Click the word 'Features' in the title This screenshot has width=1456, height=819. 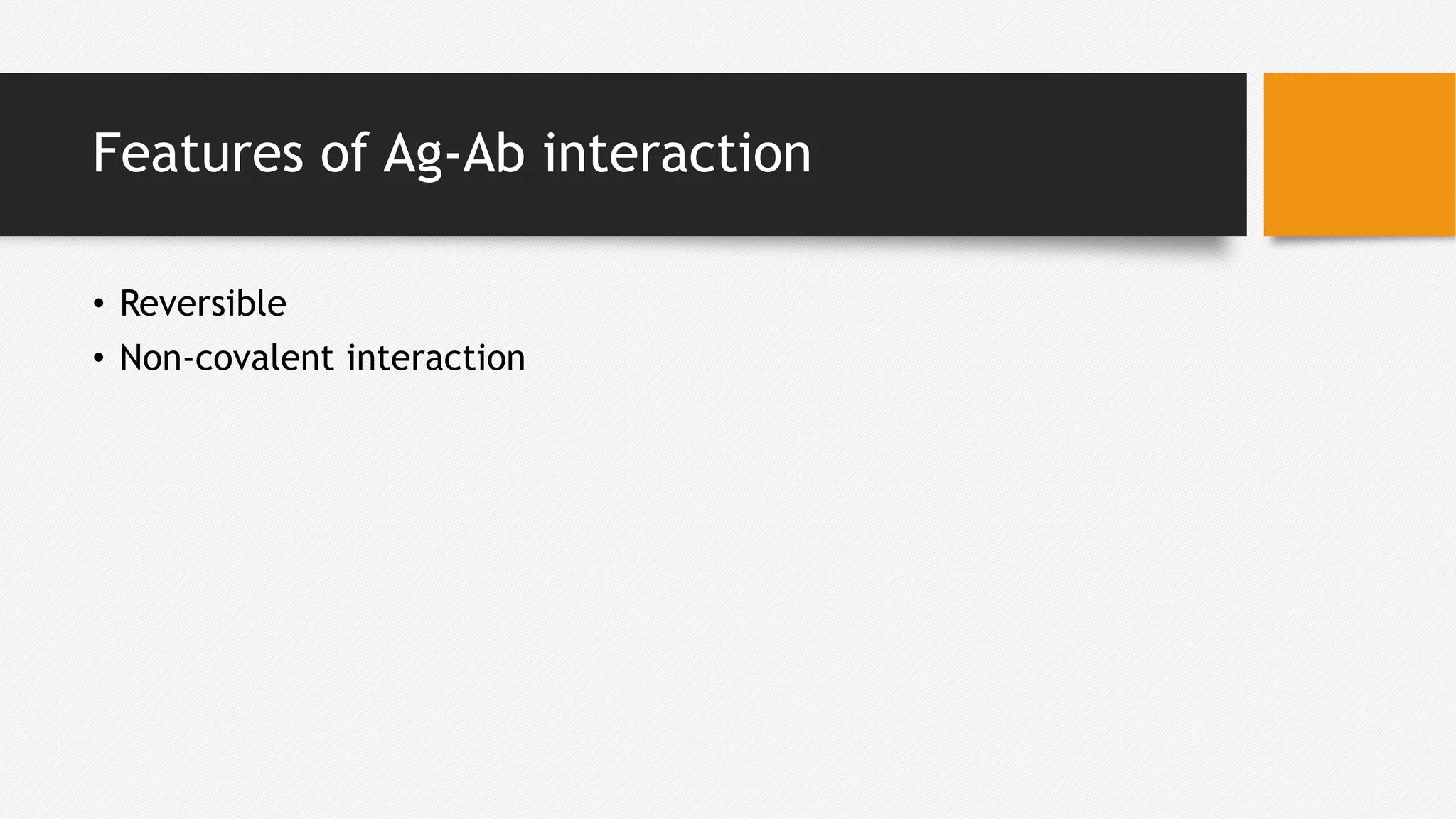pos(198,153)
